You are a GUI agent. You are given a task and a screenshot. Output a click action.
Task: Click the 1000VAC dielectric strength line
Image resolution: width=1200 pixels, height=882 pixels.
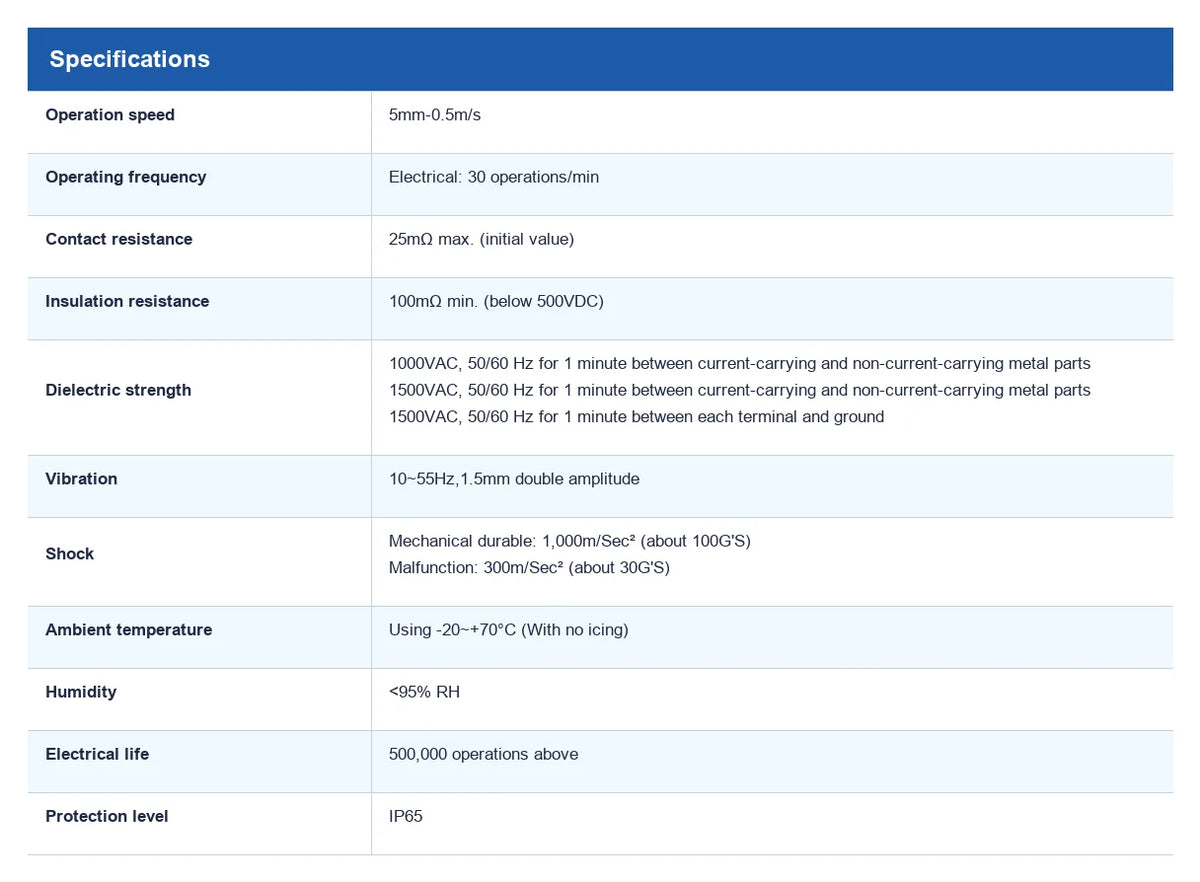click(x=740, y=364)
